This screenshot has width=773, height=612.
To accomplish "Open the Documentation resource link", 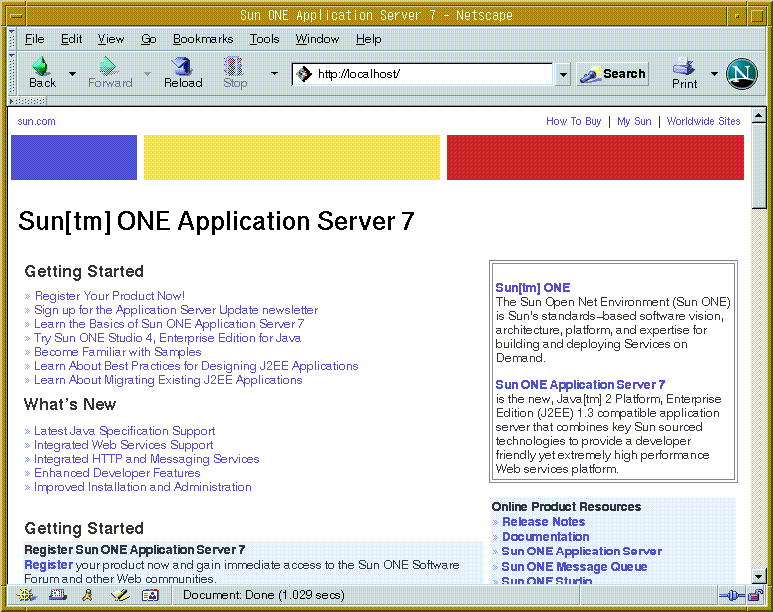I will click(545, 537).
